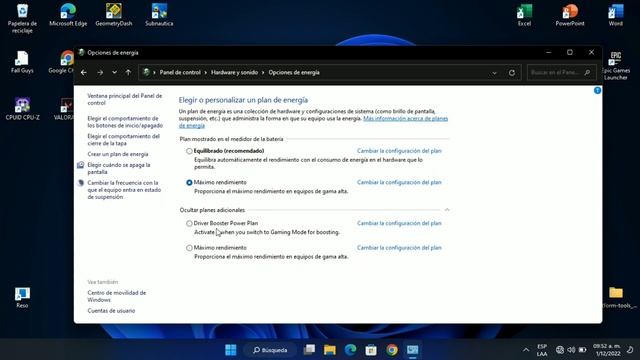This screenshot has height=360, width=640.
Task: Open sleep frequency settings link
Action: 124,190
